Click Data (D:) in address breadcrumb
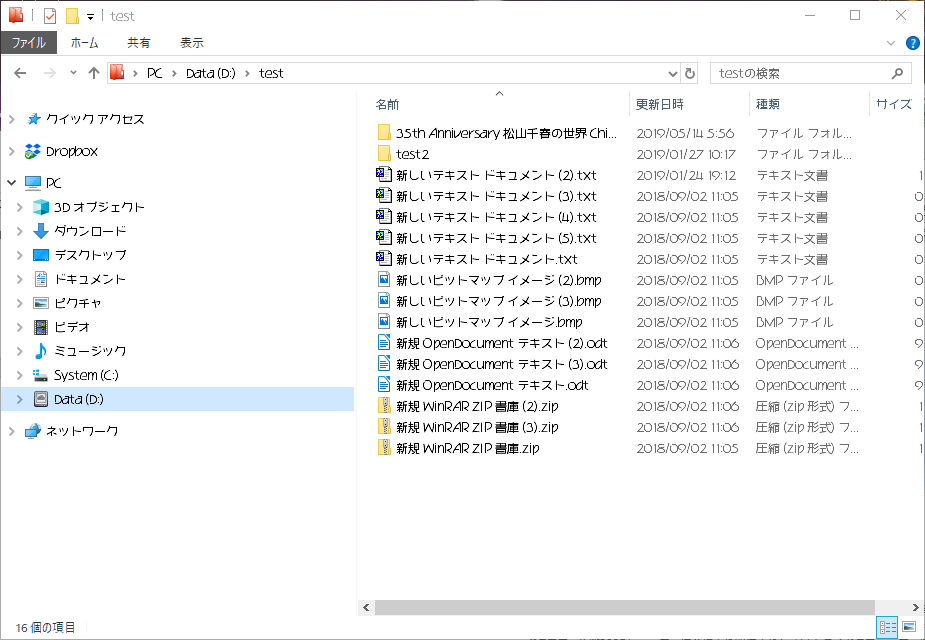 point(210,73)
